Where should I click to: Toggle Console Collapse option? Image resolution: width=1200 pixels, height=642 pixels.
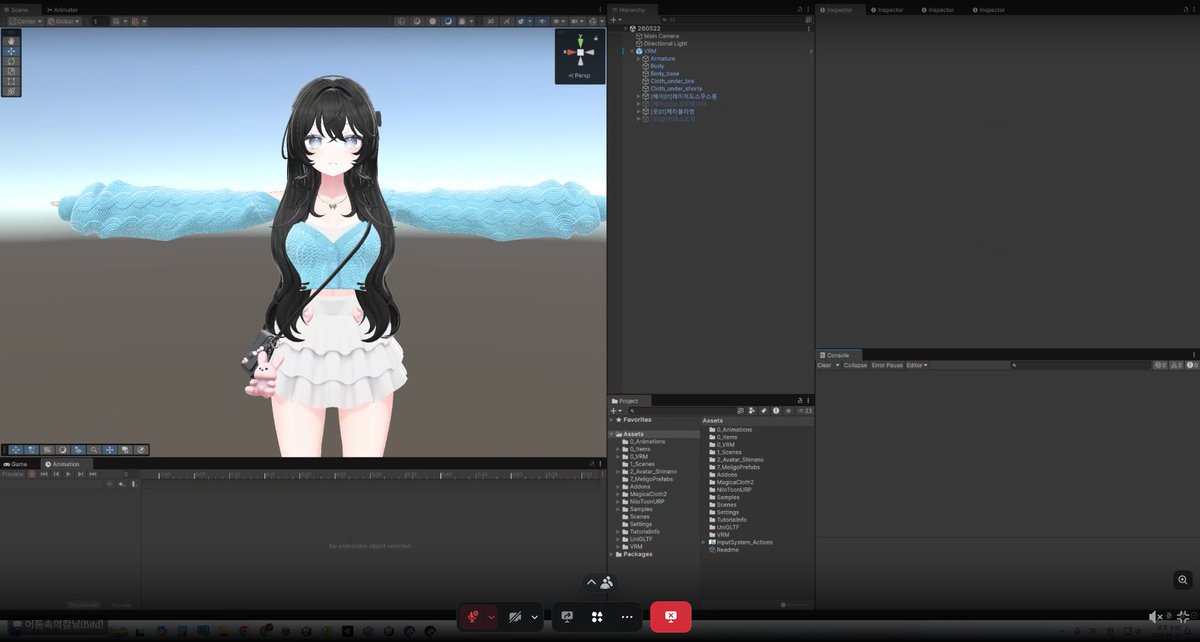[855, 365]
